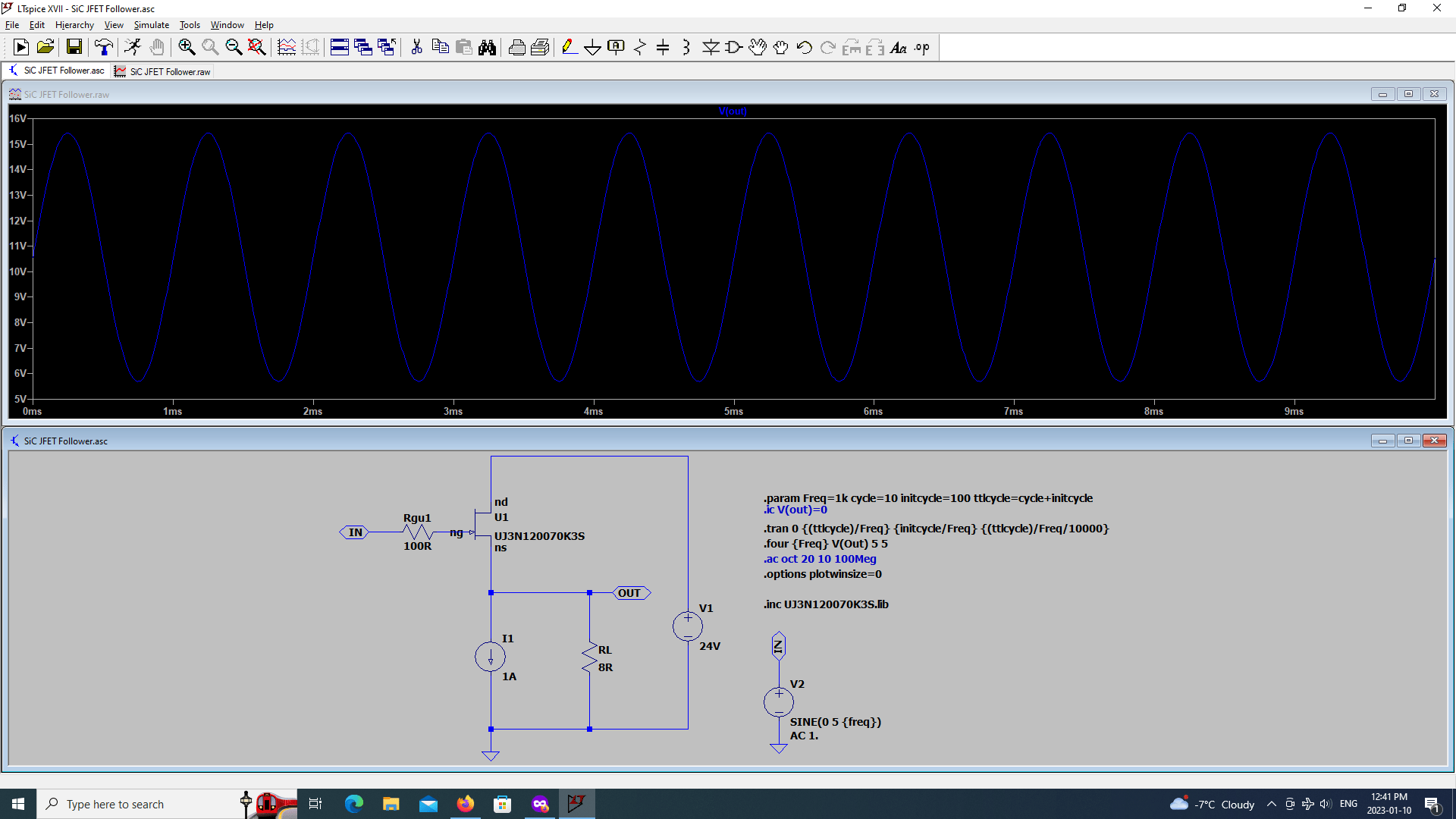Viewport: 1456px width, 819px height.
Task: Select the Draw Wire pencil tool
Action: [570, 48]
